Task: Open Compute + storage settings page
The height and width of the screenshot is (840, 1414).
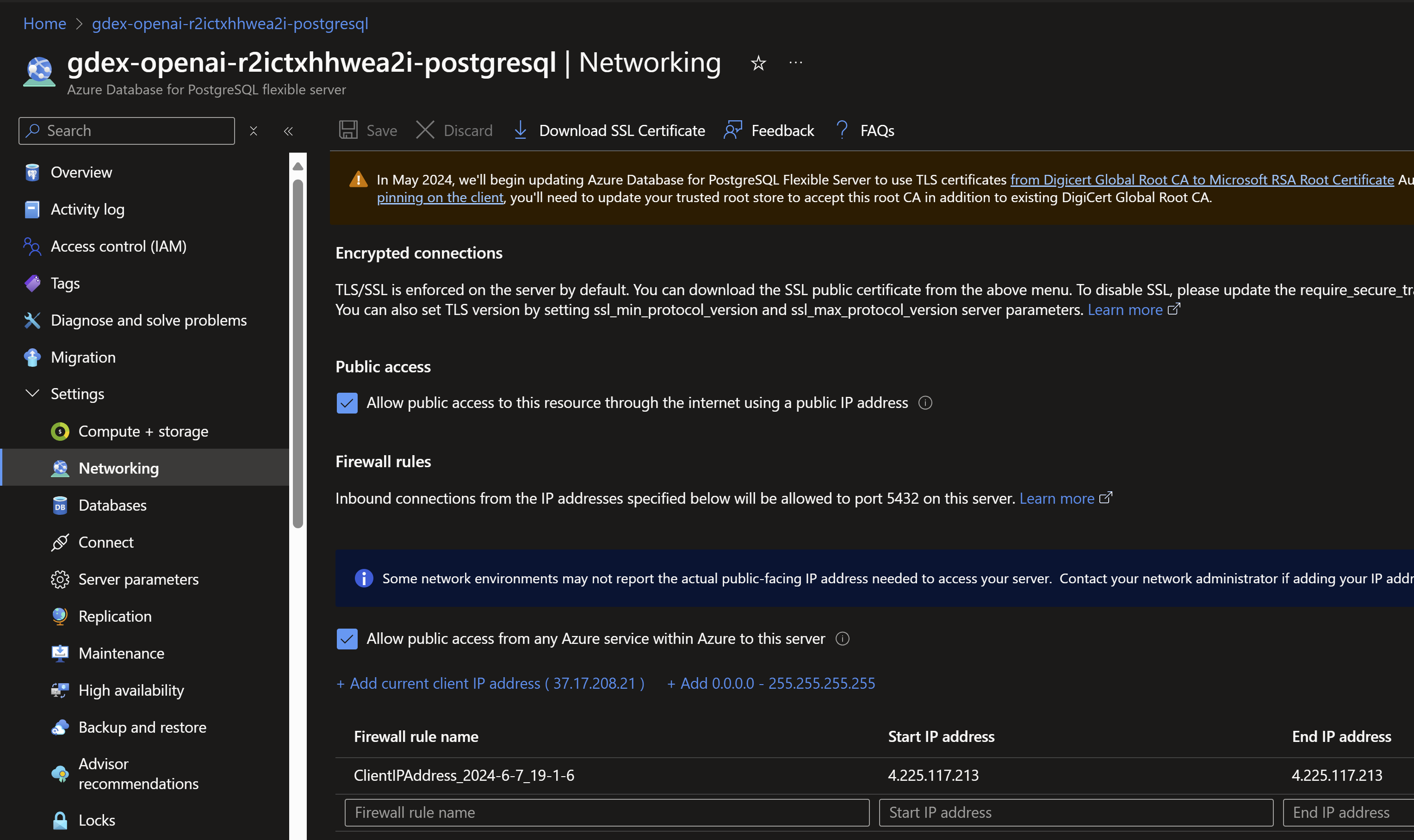Action: (143, 431)
